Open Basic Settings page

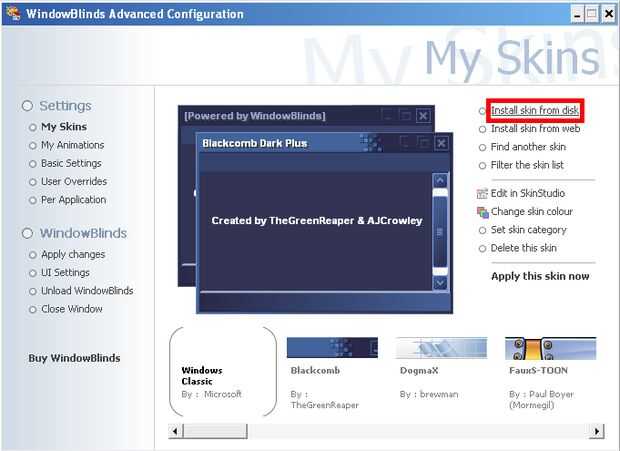pos(71,163)
